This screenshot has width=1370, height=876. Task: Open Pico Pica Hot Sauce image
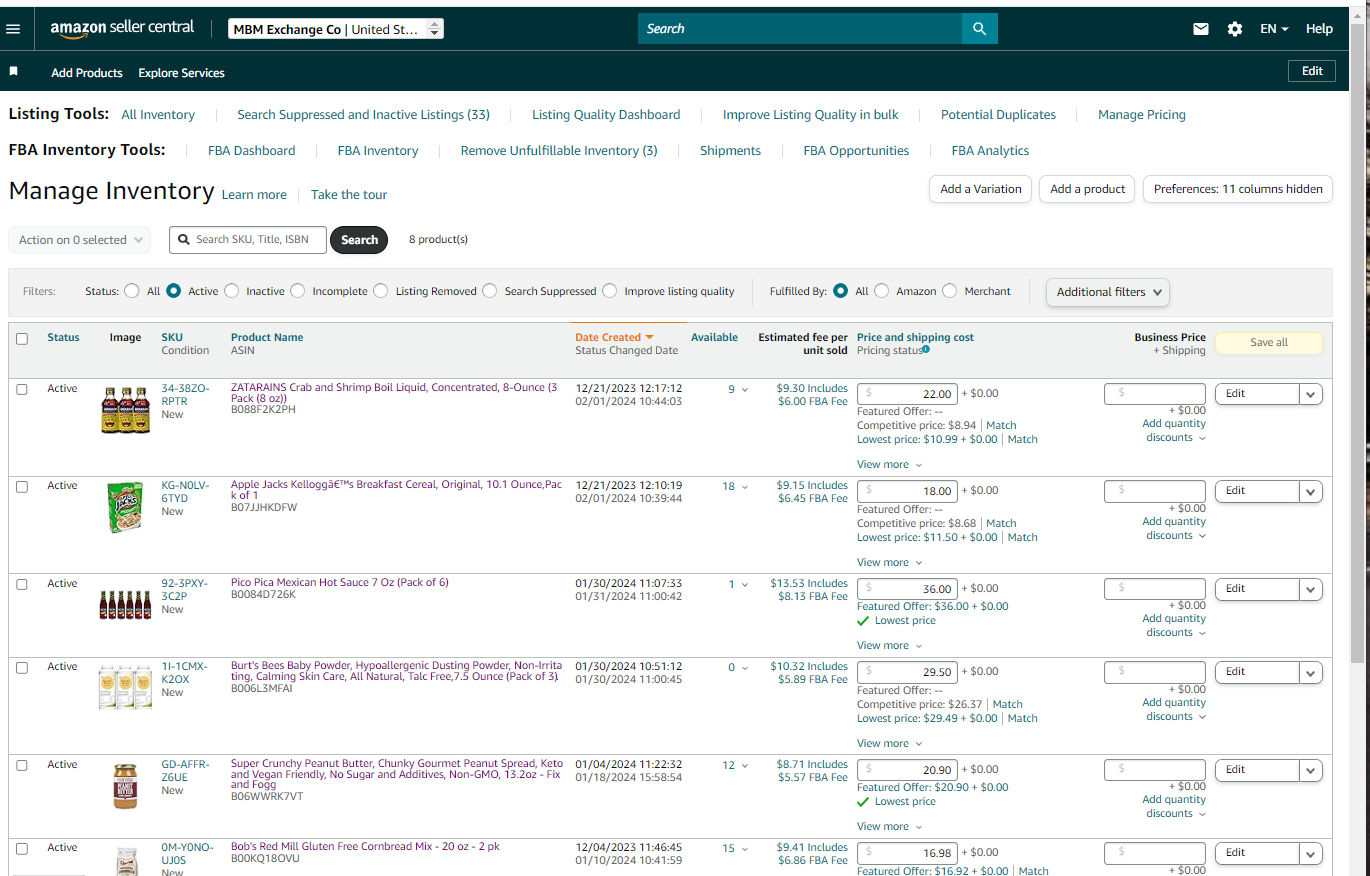pyautogui.click(x=125, y=605)
